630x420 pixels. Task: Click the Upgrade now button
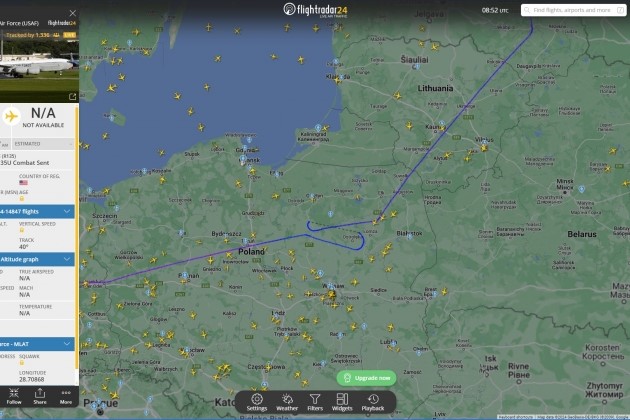pyautogui.click(x=366, y=378)
